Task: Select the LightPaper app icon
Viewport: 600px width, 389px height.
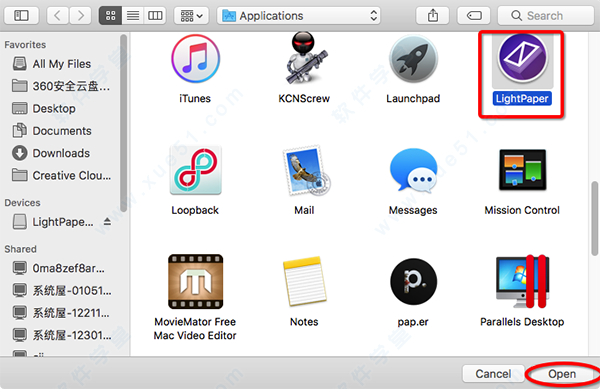Action: tap(522, 58)
